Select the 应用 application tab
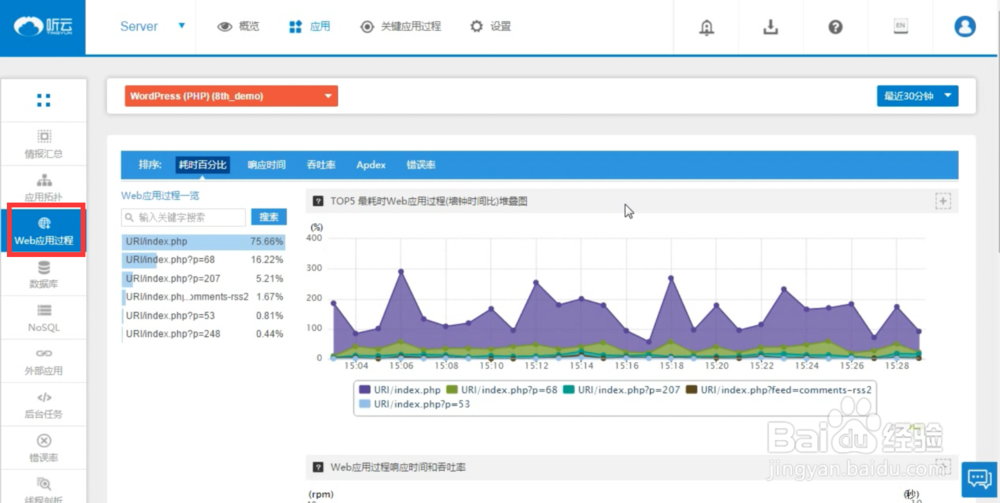1000x503 pixels. click(310, 27)
